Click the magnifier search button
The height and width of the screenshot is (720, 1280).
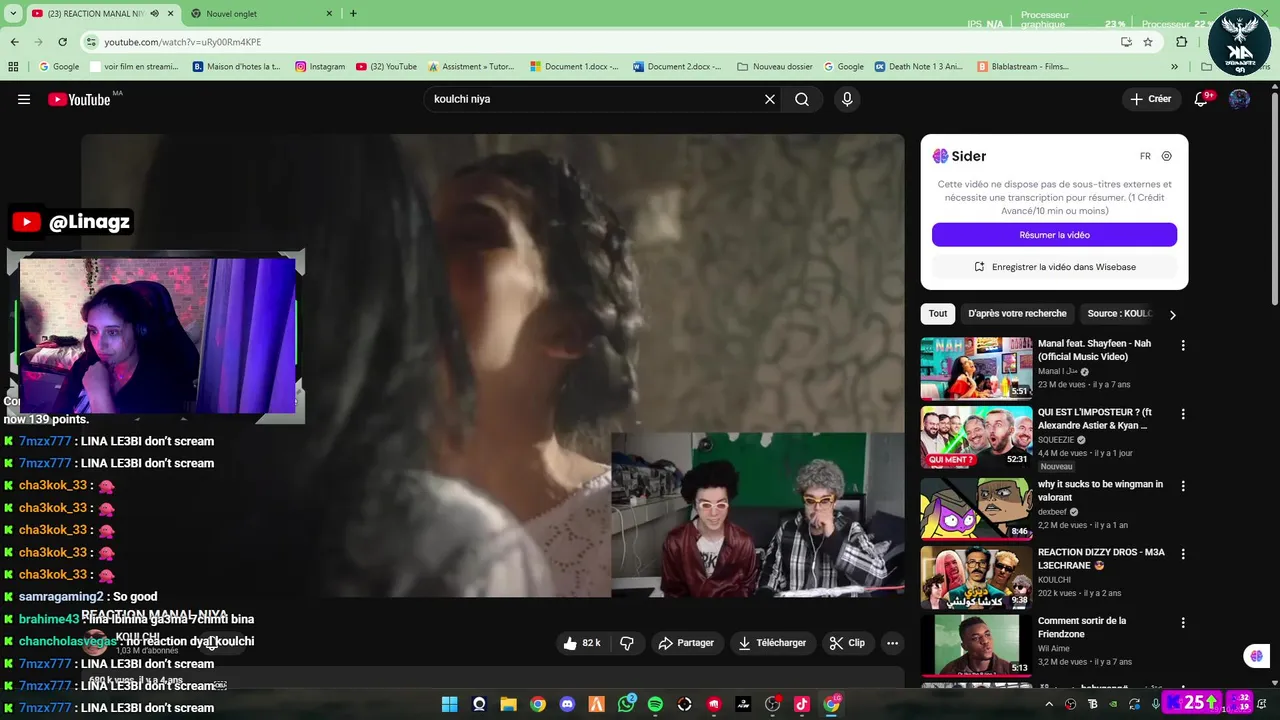(802, 99)
